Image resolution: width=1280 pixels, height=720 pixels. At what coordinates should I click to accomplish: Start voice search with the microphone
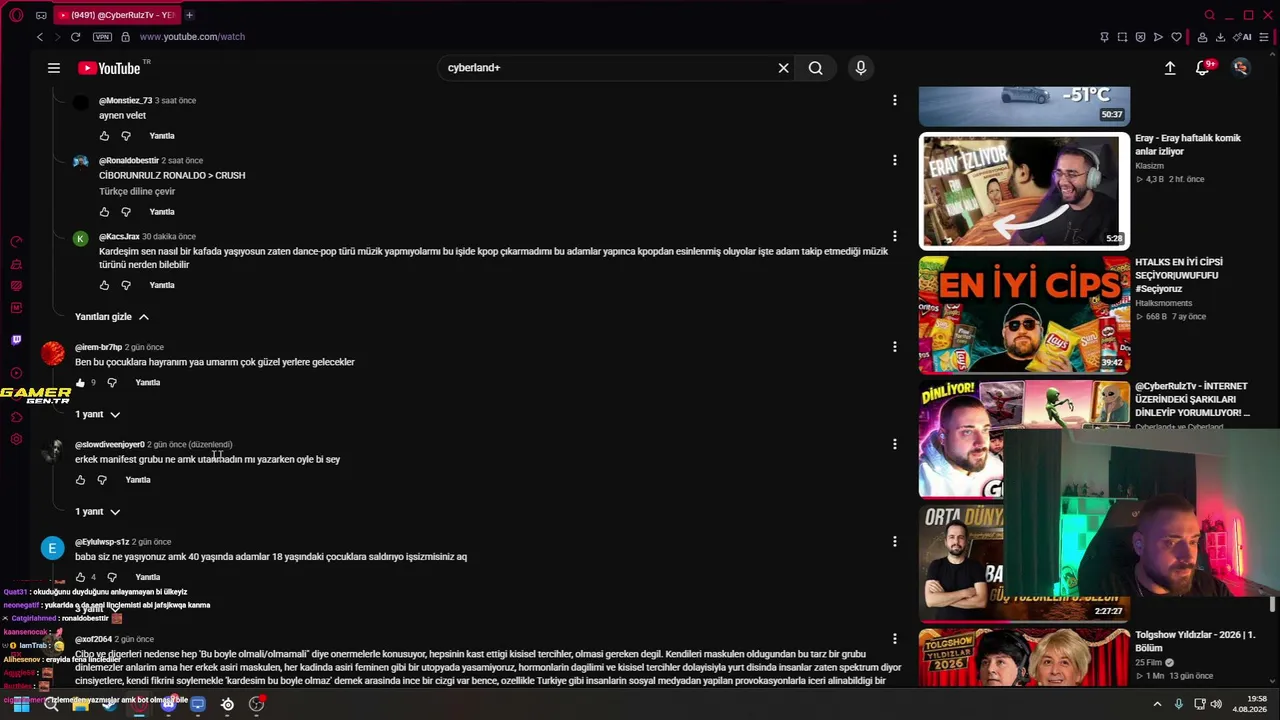(861, 68)
